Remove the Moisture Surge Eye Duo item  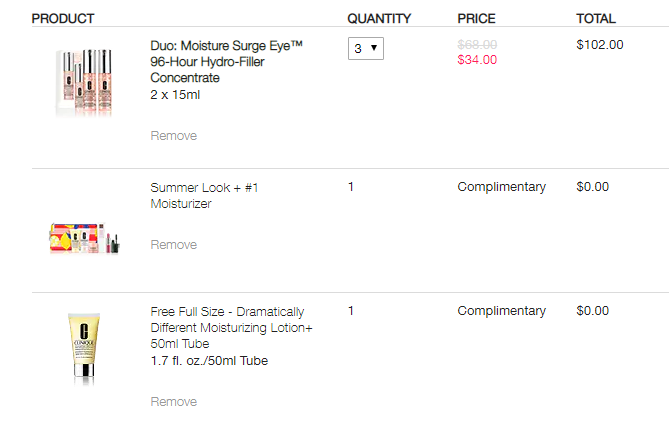click(174, 136)
